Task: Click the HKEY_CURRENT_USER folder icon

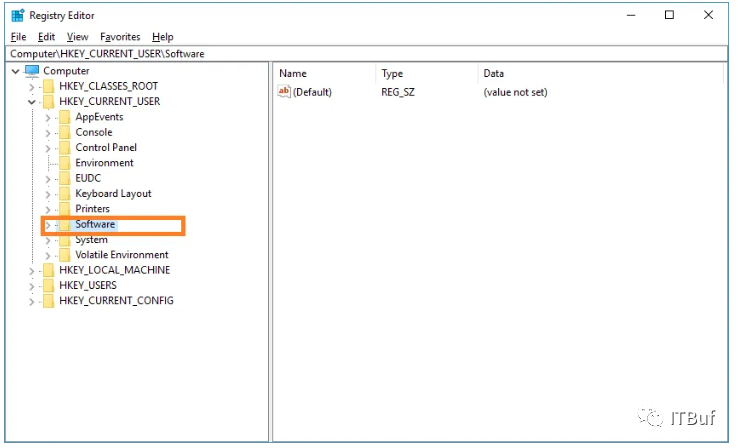Action: coord(48,102)
